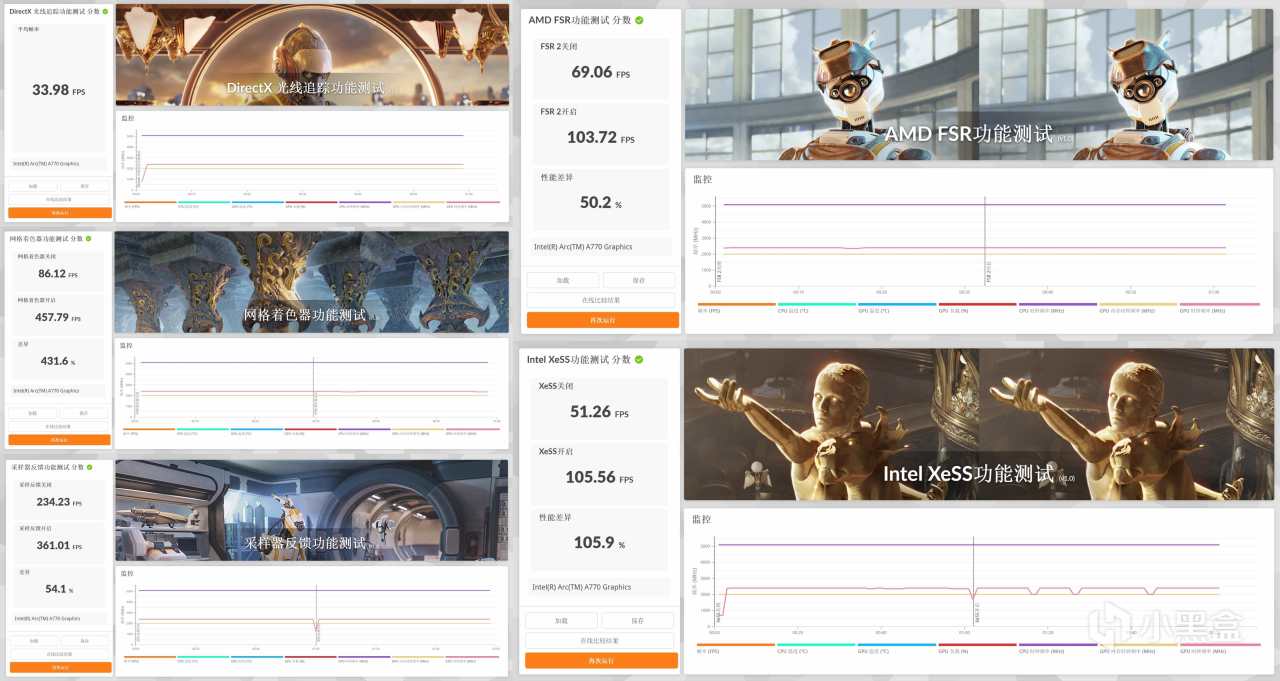Click load button in sampler feedback panel
This screenshot has height=681, width=1280.
[x=33, y=640]
